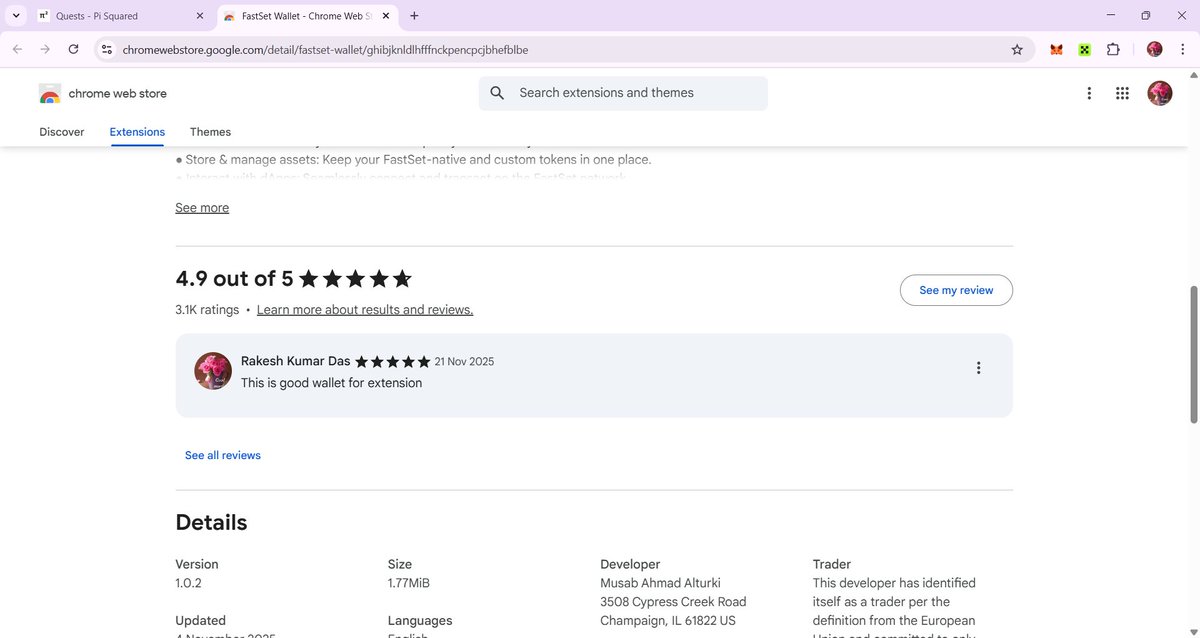Screen dimensions: 1200x638
Task: Open See all reviews link
Action: click(x=223, y=455)
